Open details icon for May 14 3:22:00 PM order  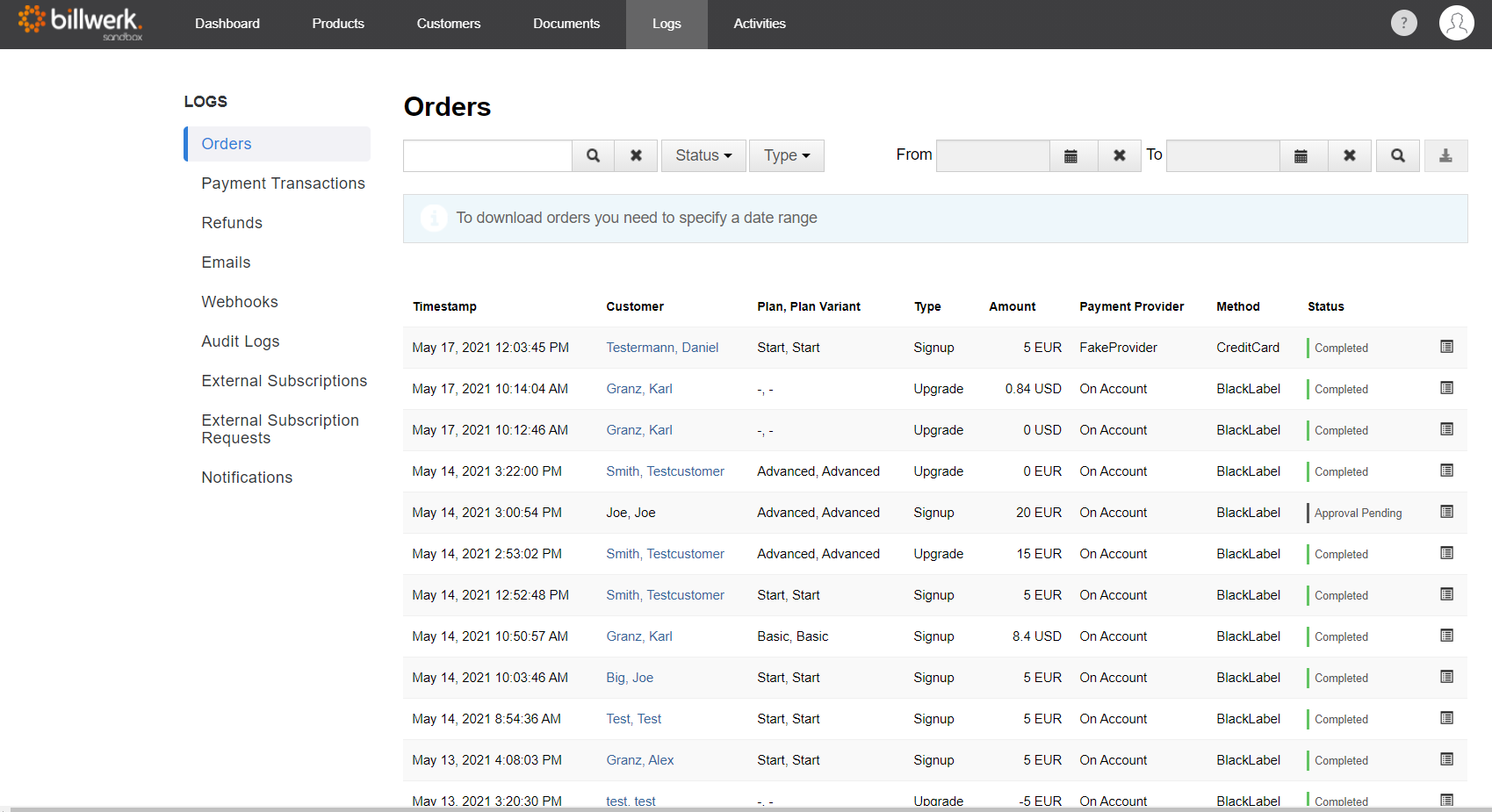pyautogui.click(x=1446, y=471)
